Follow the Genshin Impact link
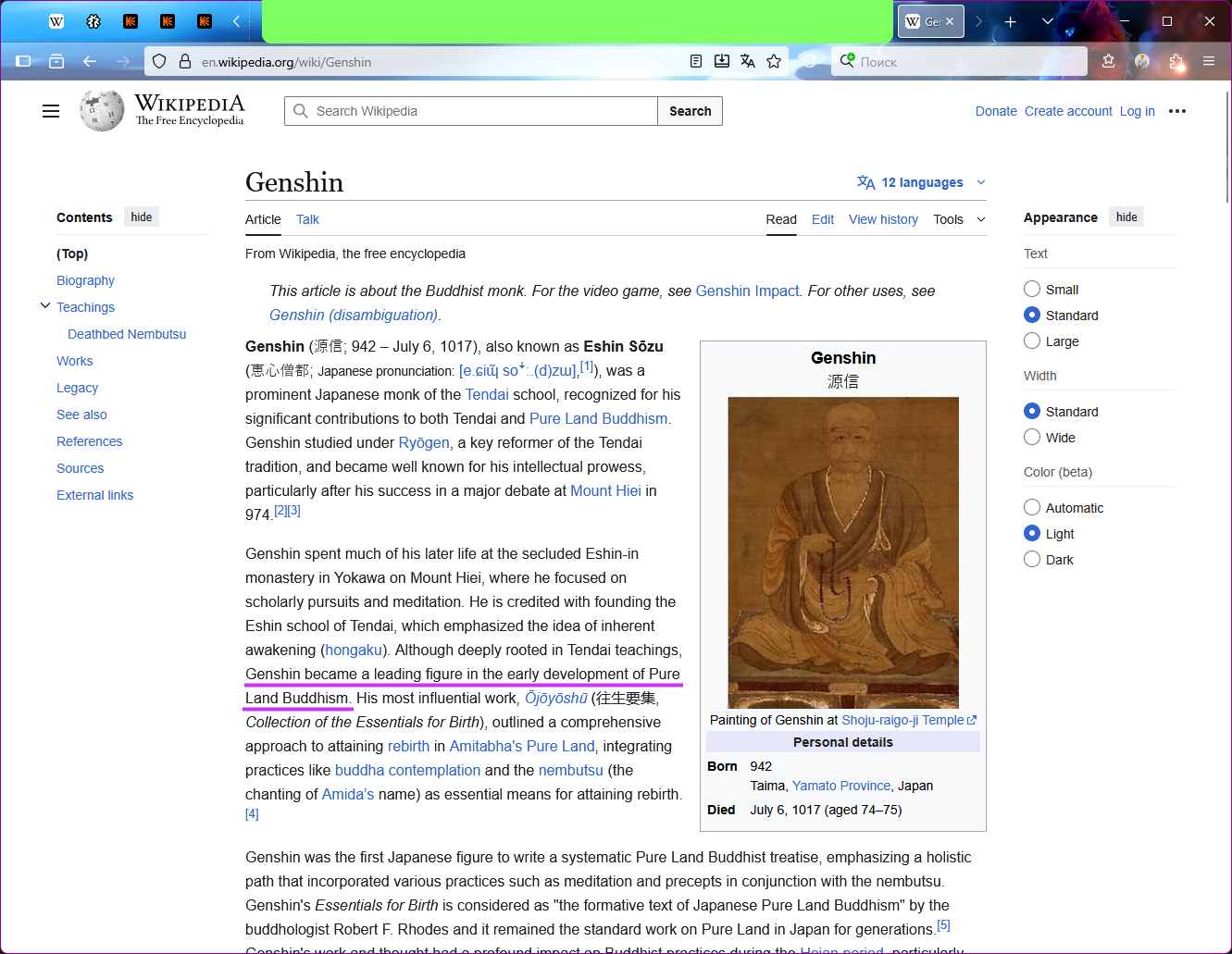The height and width of the screenshot is (954, 1232). point(747,291)
